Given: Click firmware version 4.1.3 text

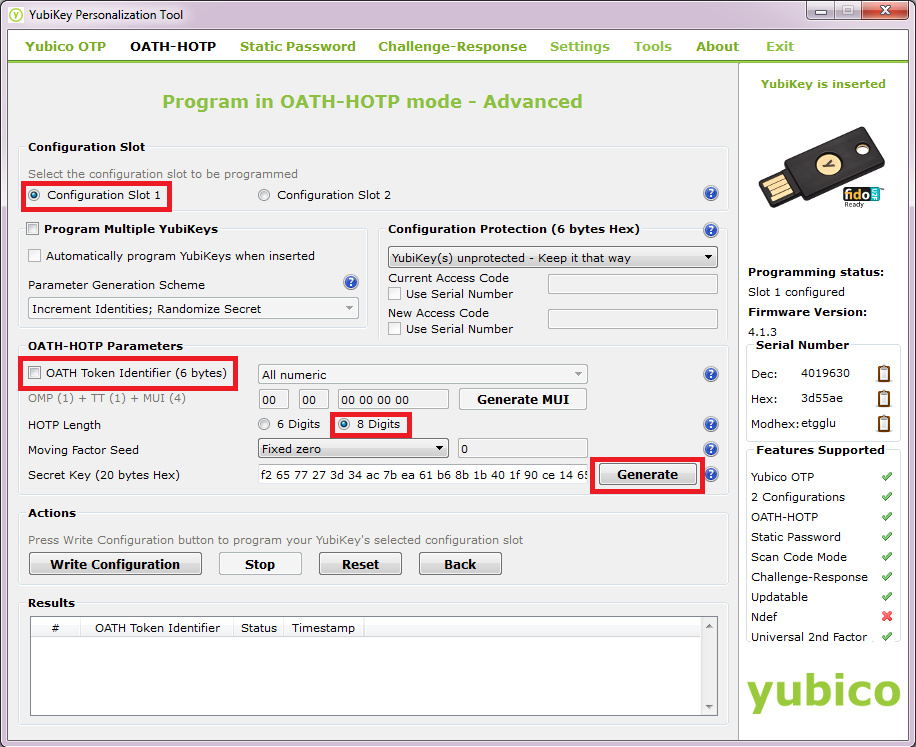Looking at the screenshot, I should [x=762, y=332].
